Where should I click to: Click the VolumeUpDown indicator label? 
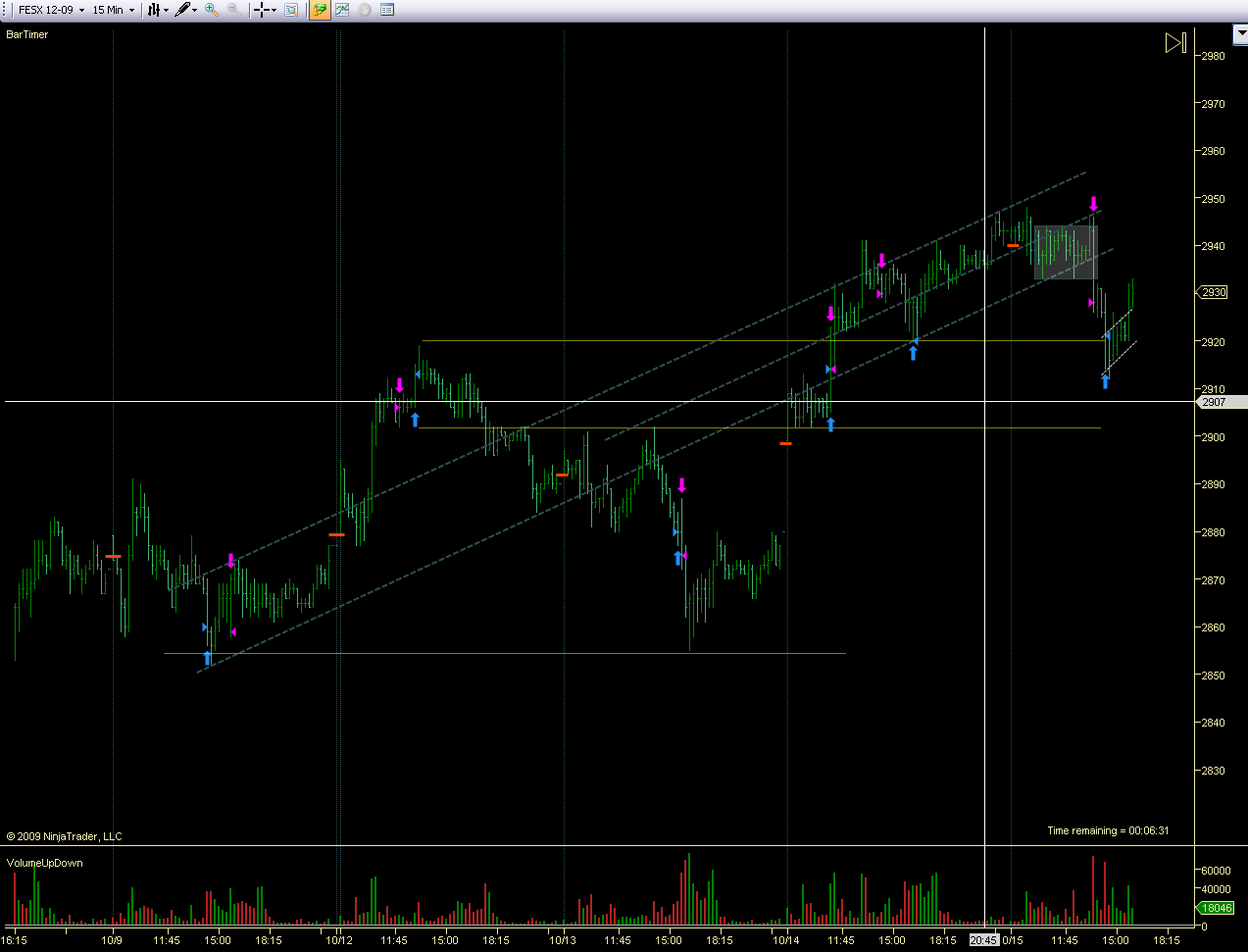pos(45,863)
